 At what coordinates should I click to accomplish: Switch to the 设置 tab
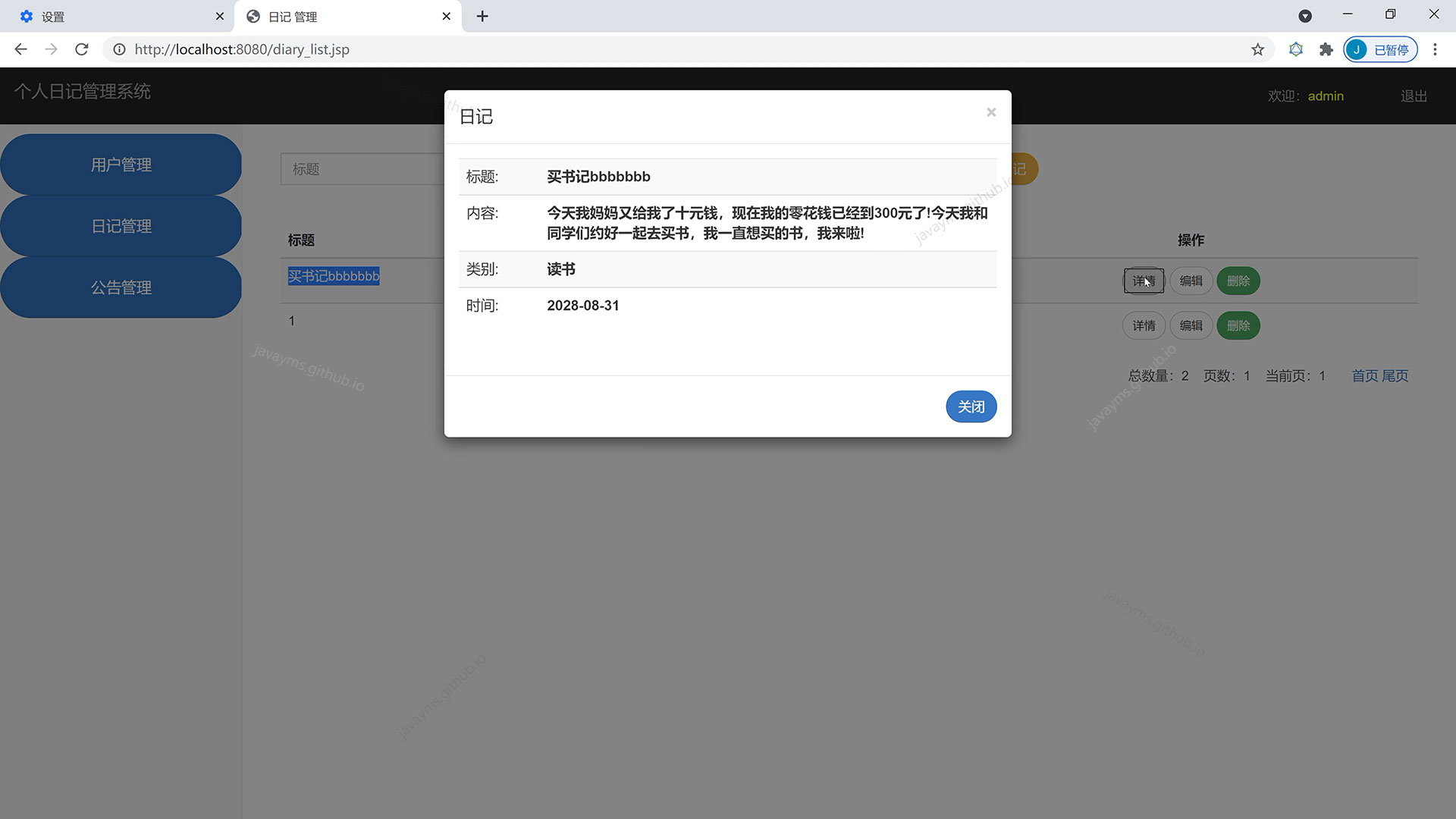point(114,16)
